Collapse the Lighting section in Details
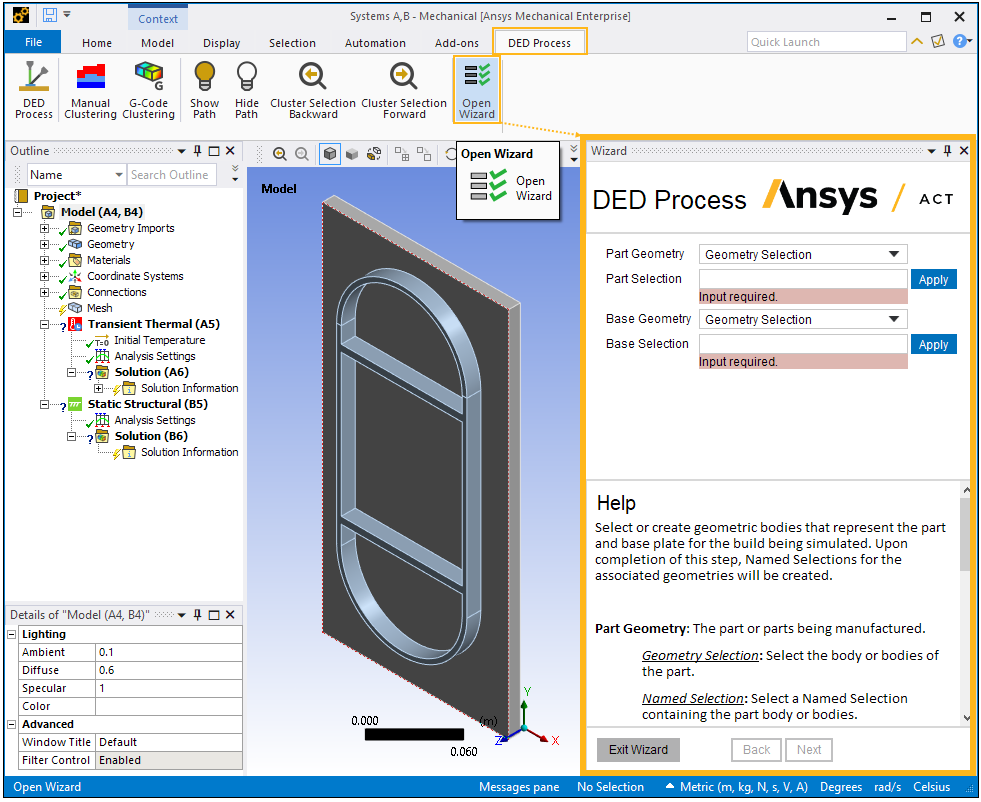Viewport: 981px width, 802px height. [x=11, y=634]
